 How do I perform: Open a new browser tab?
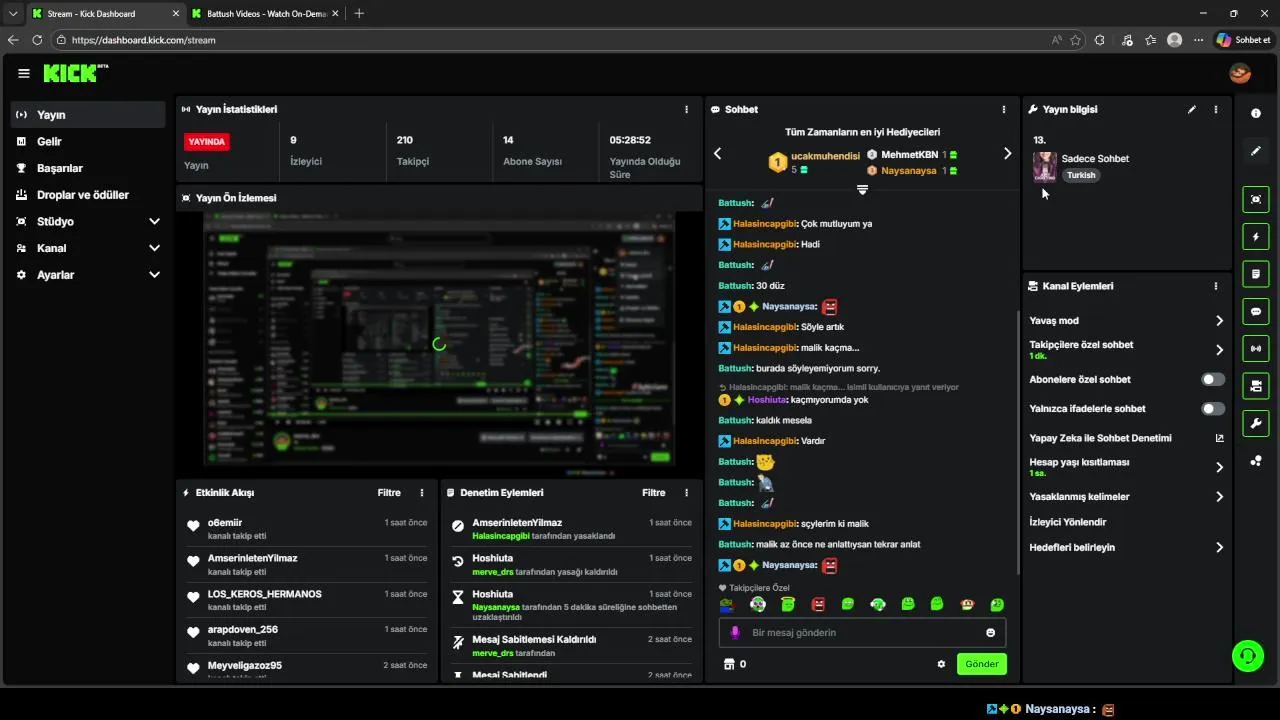[x=359, y=14]
